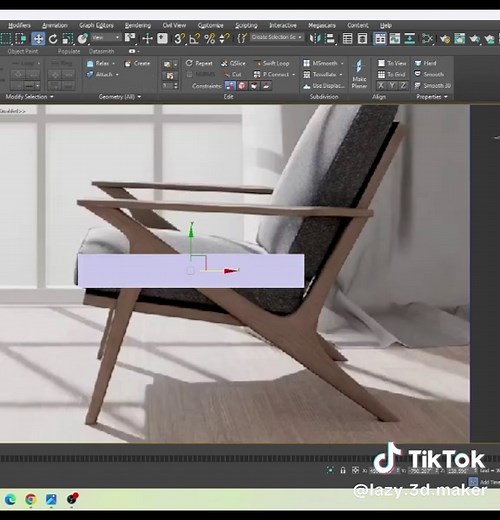Open the reference coordinate system View dropdown
Screen dimensions: 500x520
pos(106,37)
